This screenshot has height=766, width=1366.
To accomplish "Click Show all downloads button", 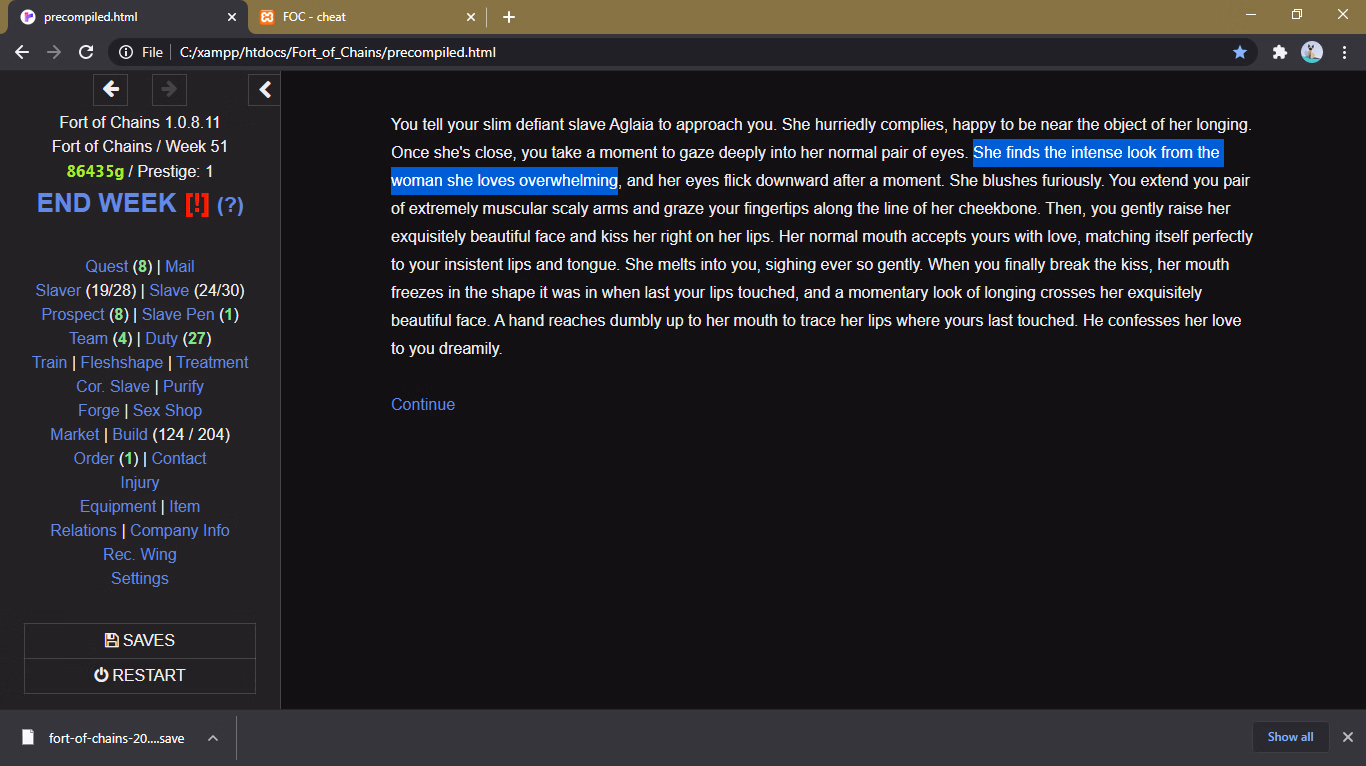I will (1290, 737).
